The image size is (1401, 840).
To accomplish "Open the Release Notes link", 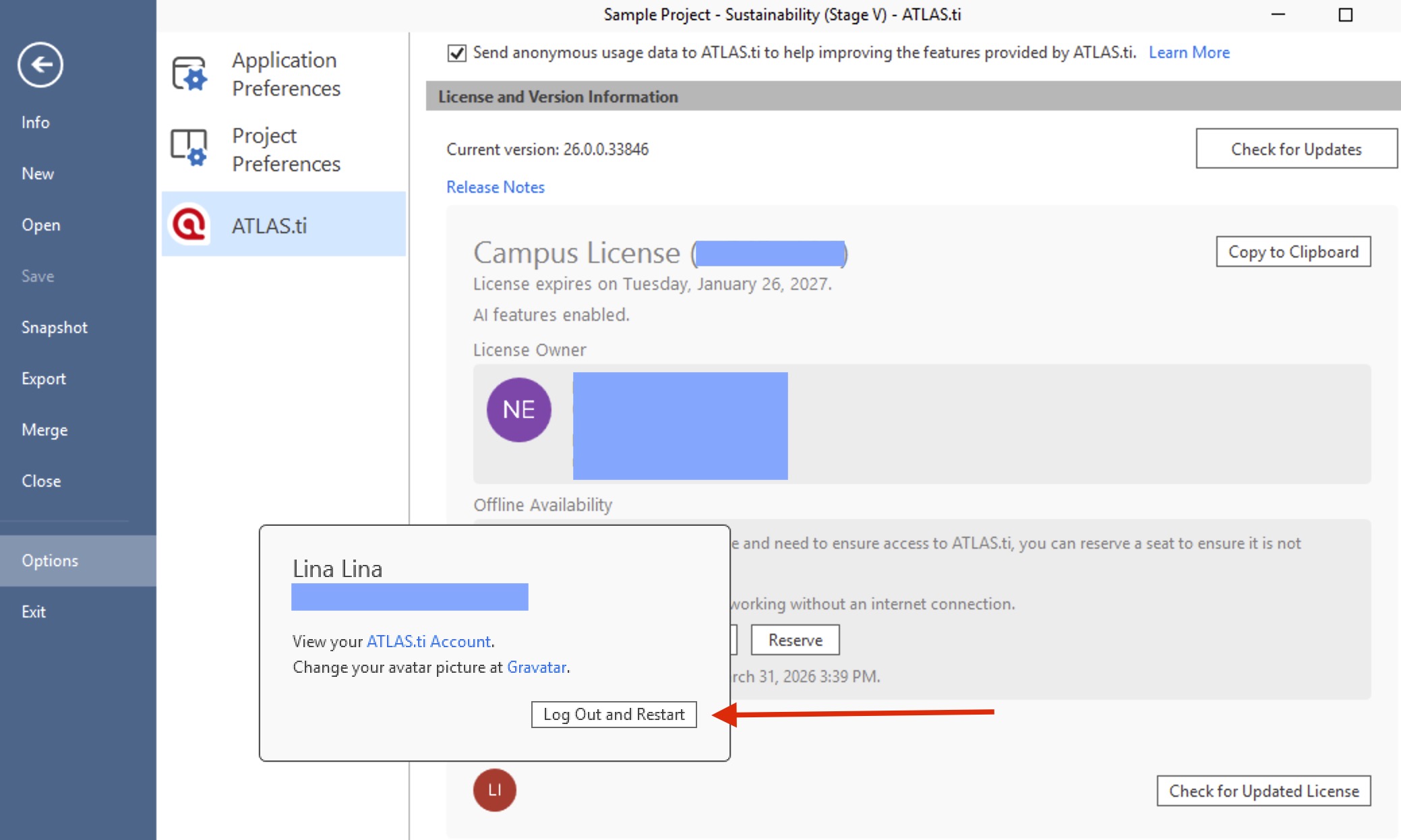I will [495, 187].
